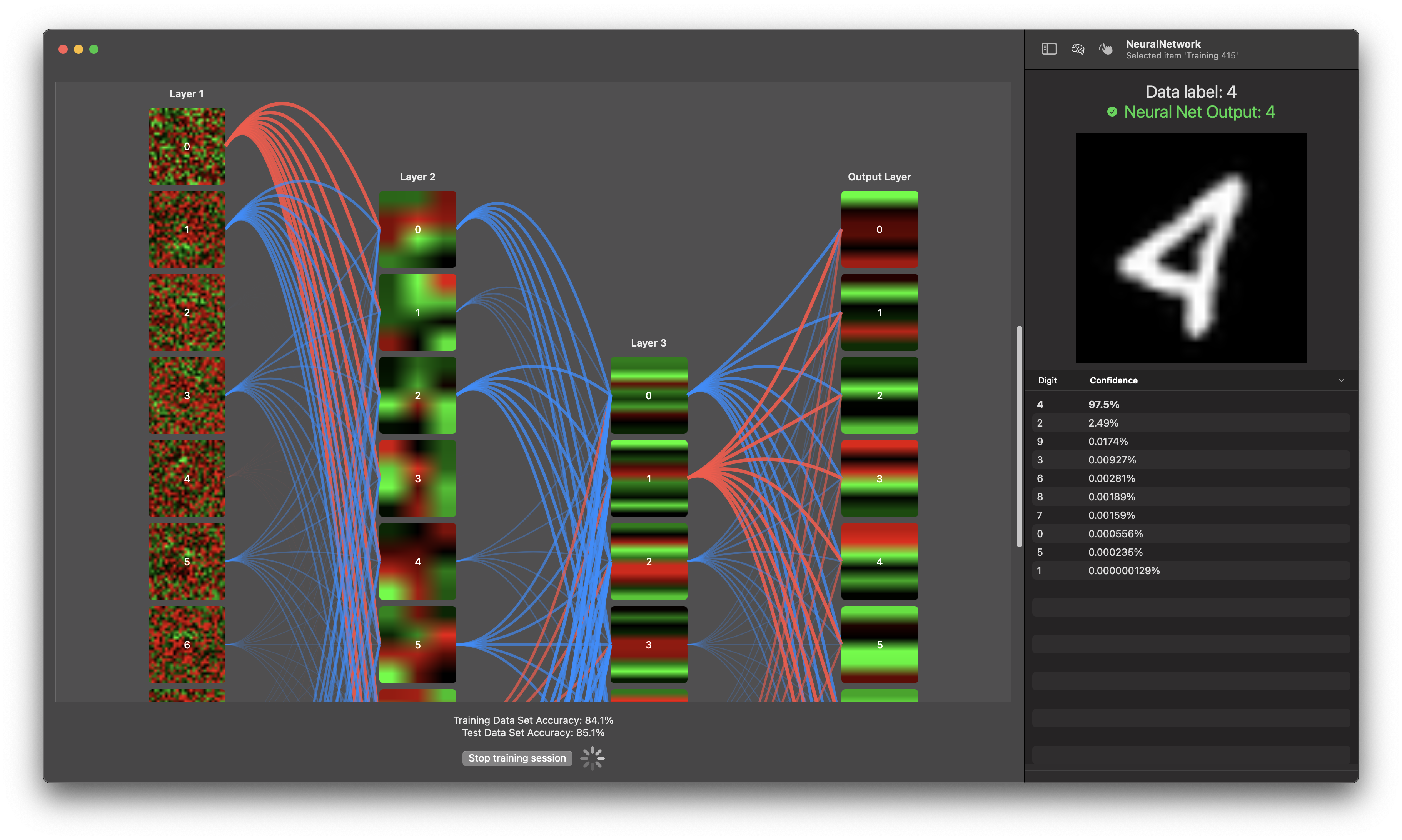Select Layer 1 neuron 5 tile

pos(187,562)
